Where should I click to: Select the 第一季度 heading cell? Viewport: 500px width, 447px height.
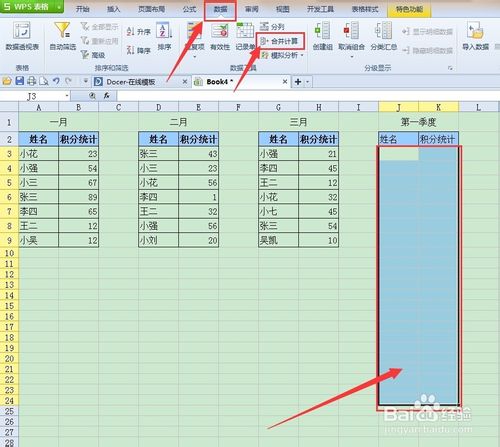click(418, 122)
